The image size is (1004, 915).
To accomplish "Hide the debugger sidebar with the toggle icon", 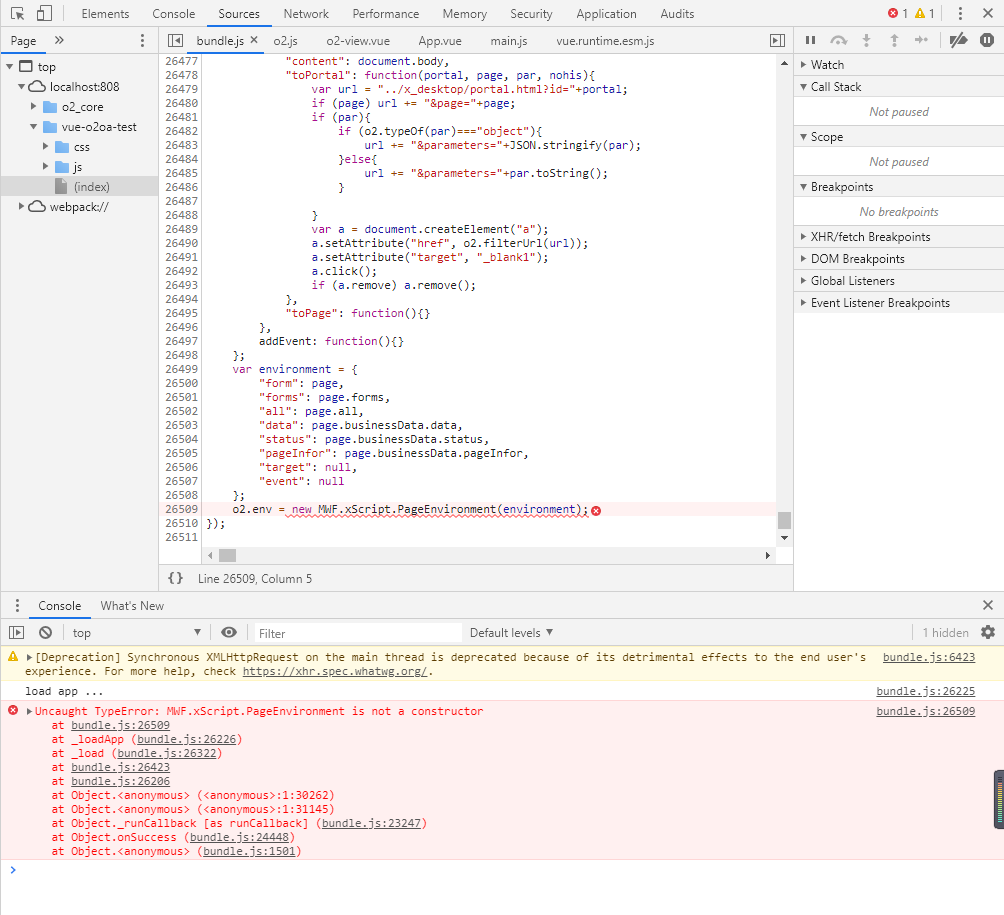I will click(777, 41).
